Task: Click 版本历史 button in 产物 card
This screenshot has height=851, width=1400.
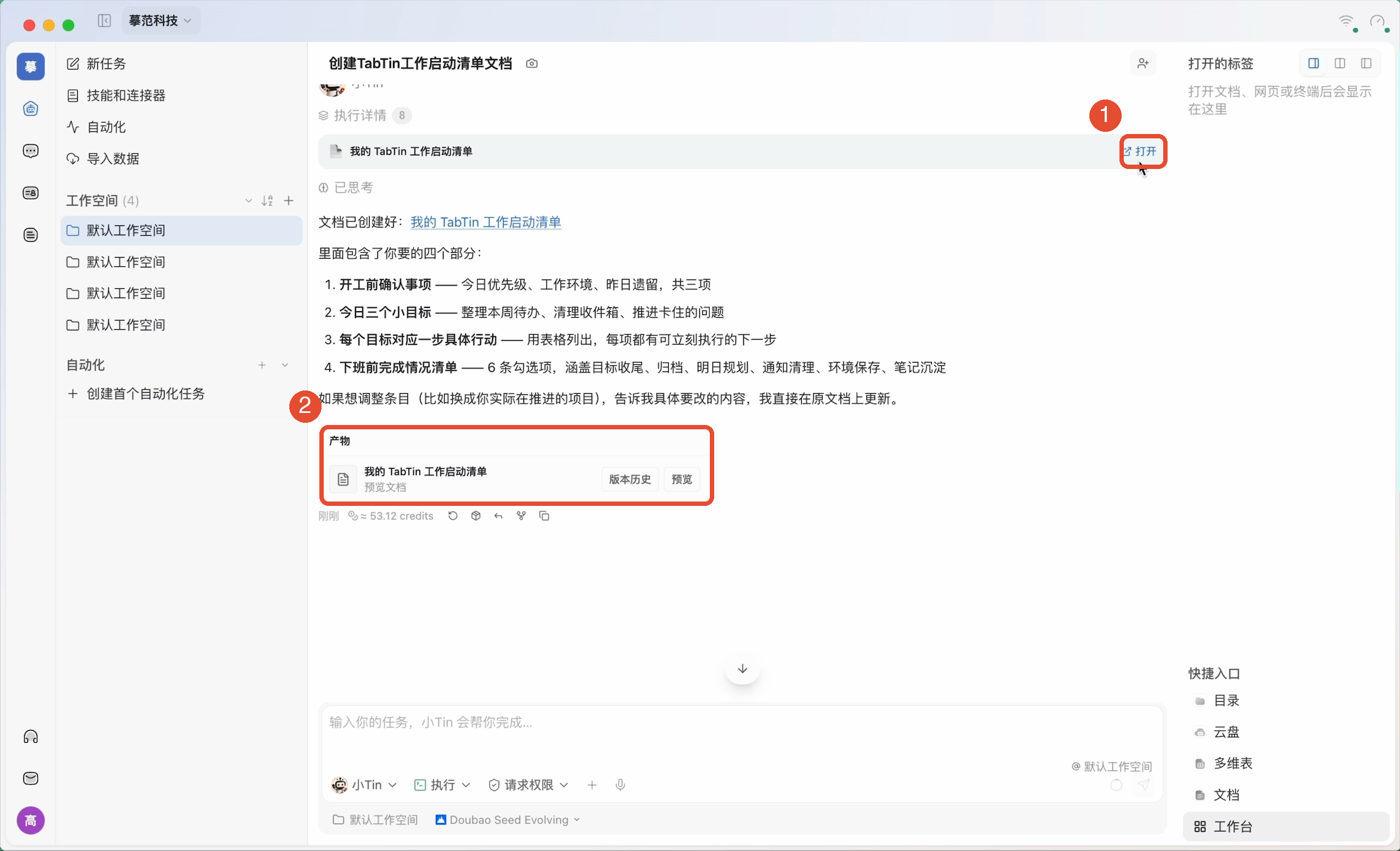Action: 629,480
